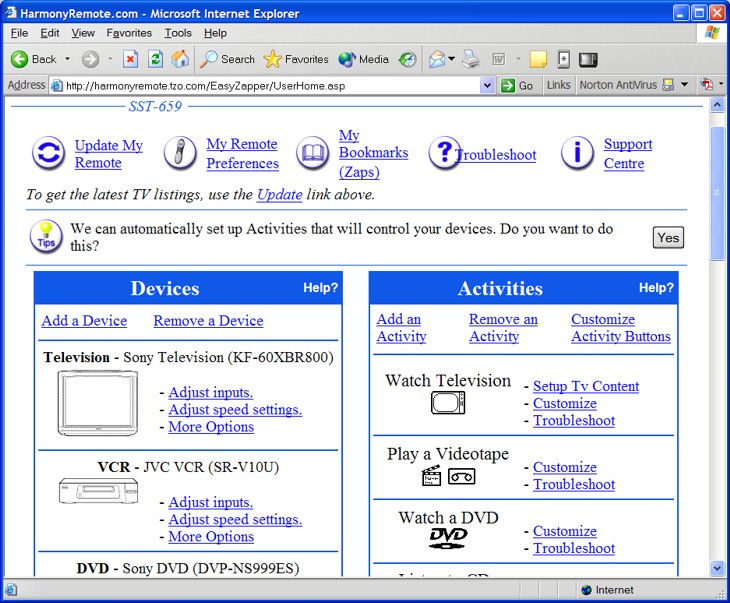
Task: Expand the Norton AntiVirus dropdown arrow
Action: click(685, 86)
